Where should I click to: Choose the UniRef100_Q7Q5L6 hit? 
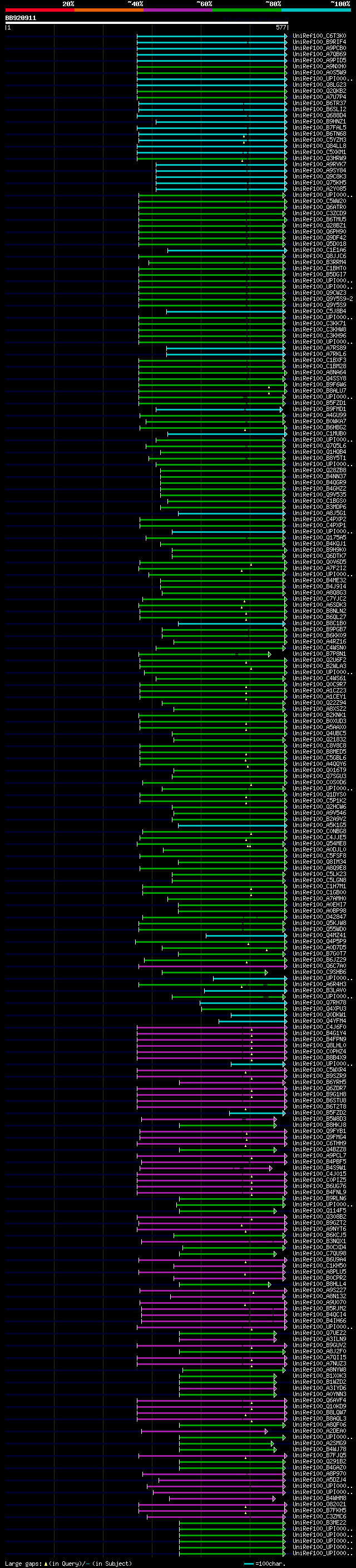(x=319, y=446)
